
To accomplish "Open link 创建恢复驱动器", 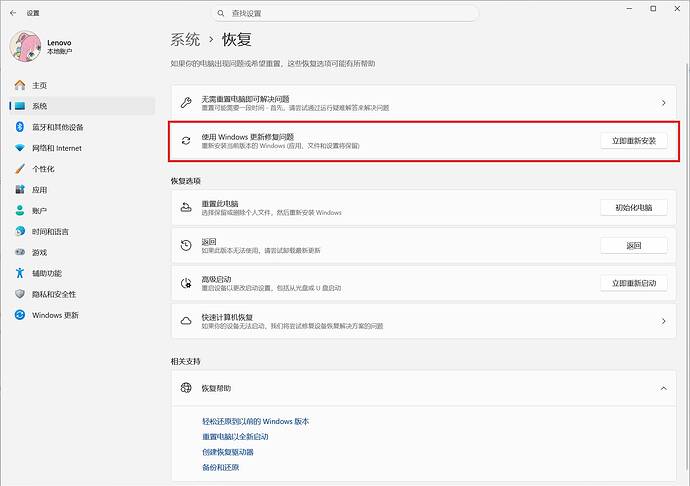I will tap(228, 452).
